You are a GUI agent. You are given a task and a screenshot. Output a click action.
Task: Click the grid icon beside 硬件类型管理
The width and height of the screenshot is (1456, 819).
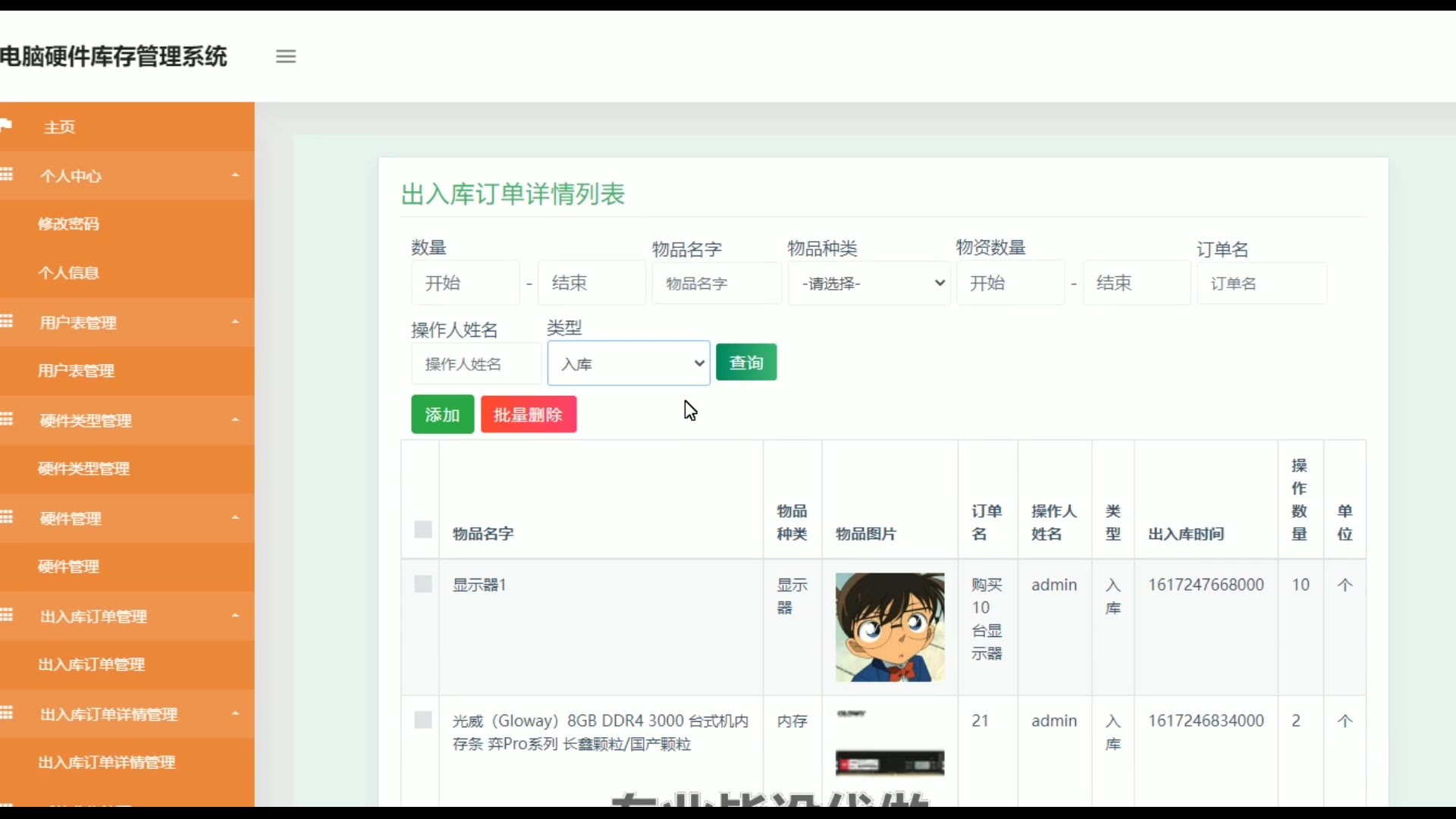point(7,419)
